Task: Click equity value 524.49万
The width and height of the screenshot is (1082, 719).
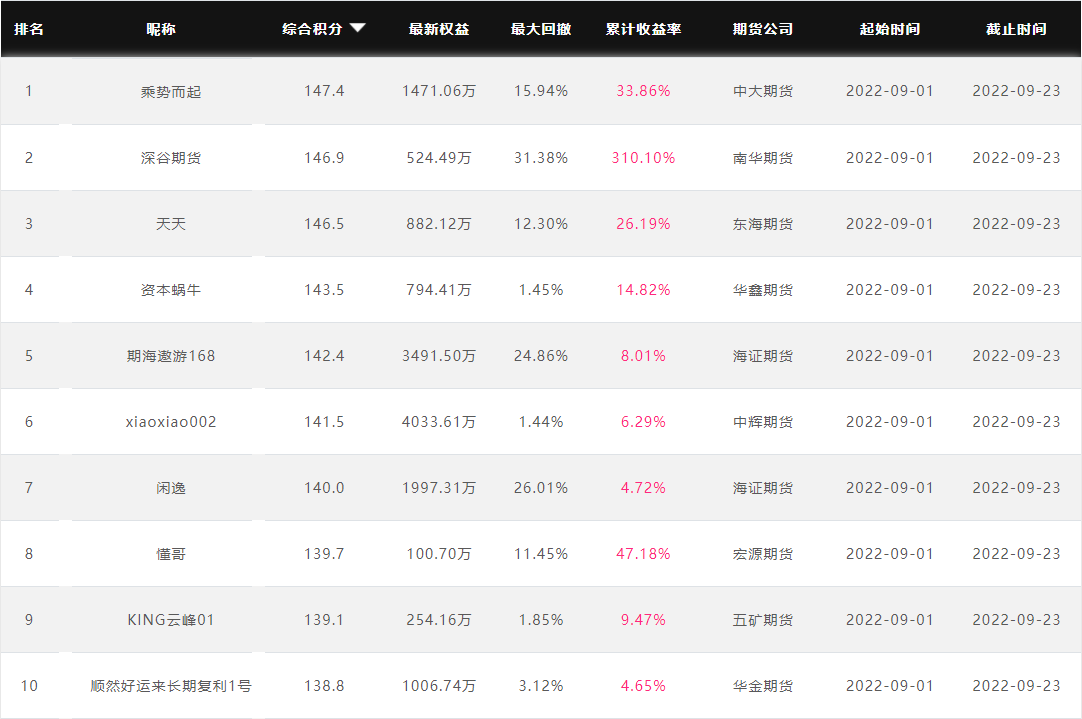Action: point(439,158)
